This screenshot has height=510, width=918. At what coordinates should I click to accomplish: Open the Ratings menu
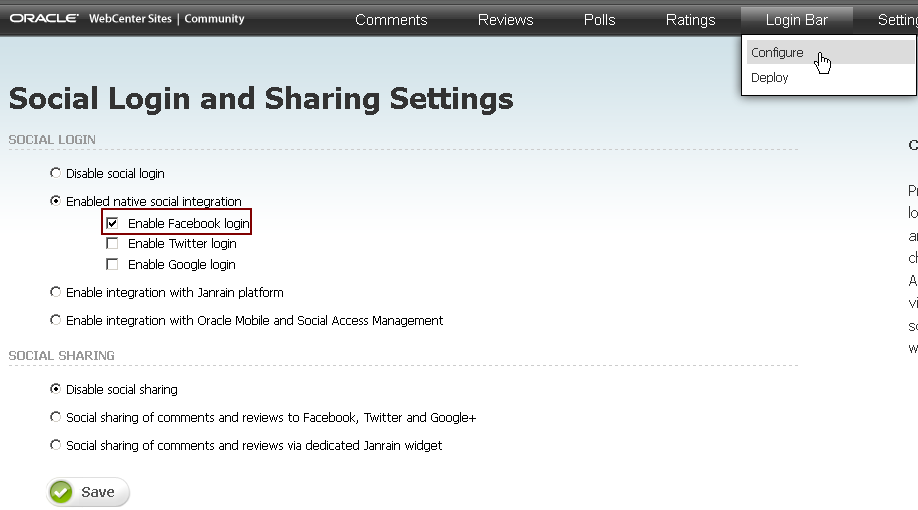click(x=690, y=20)
